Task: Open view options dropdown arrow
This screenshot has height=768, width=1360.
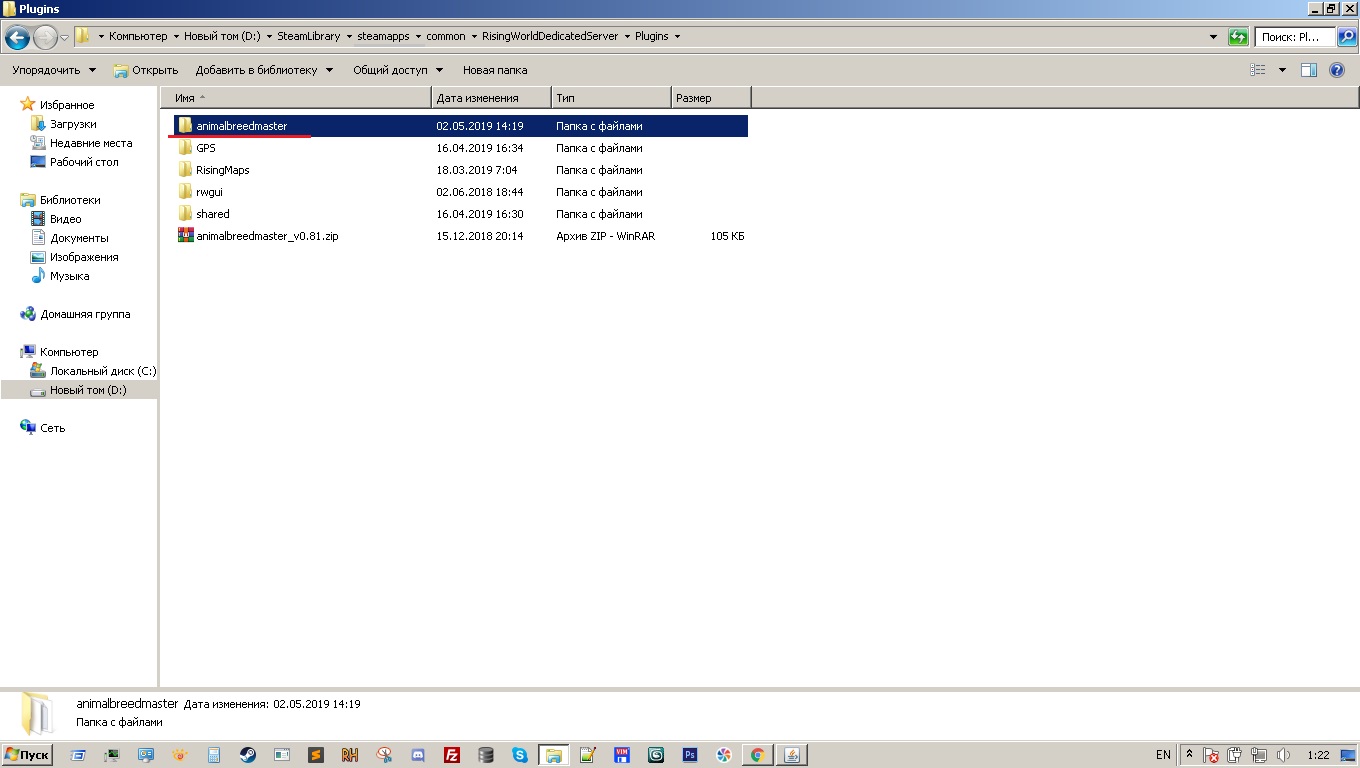Action: coord(1282,70)
